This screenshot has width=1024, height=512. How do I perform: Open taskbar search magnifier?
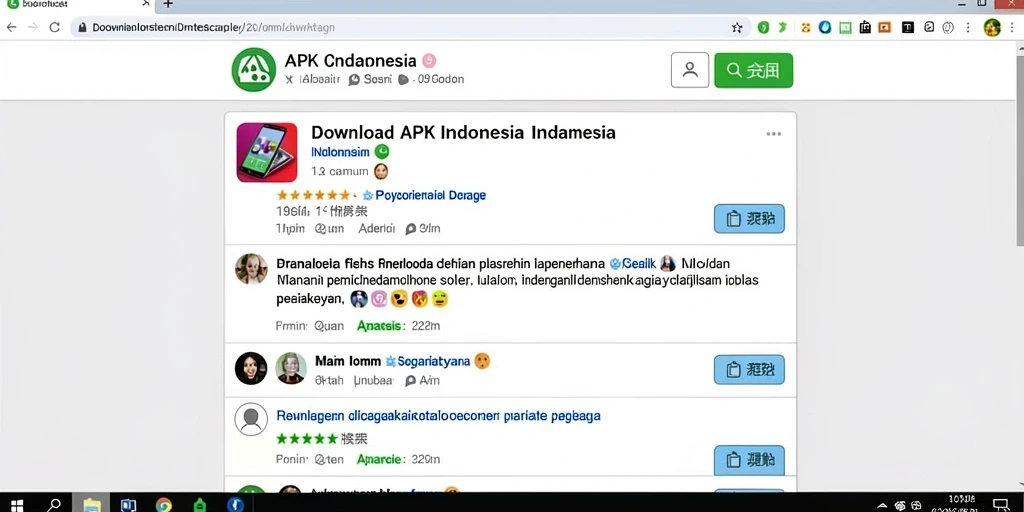[54, 505]
